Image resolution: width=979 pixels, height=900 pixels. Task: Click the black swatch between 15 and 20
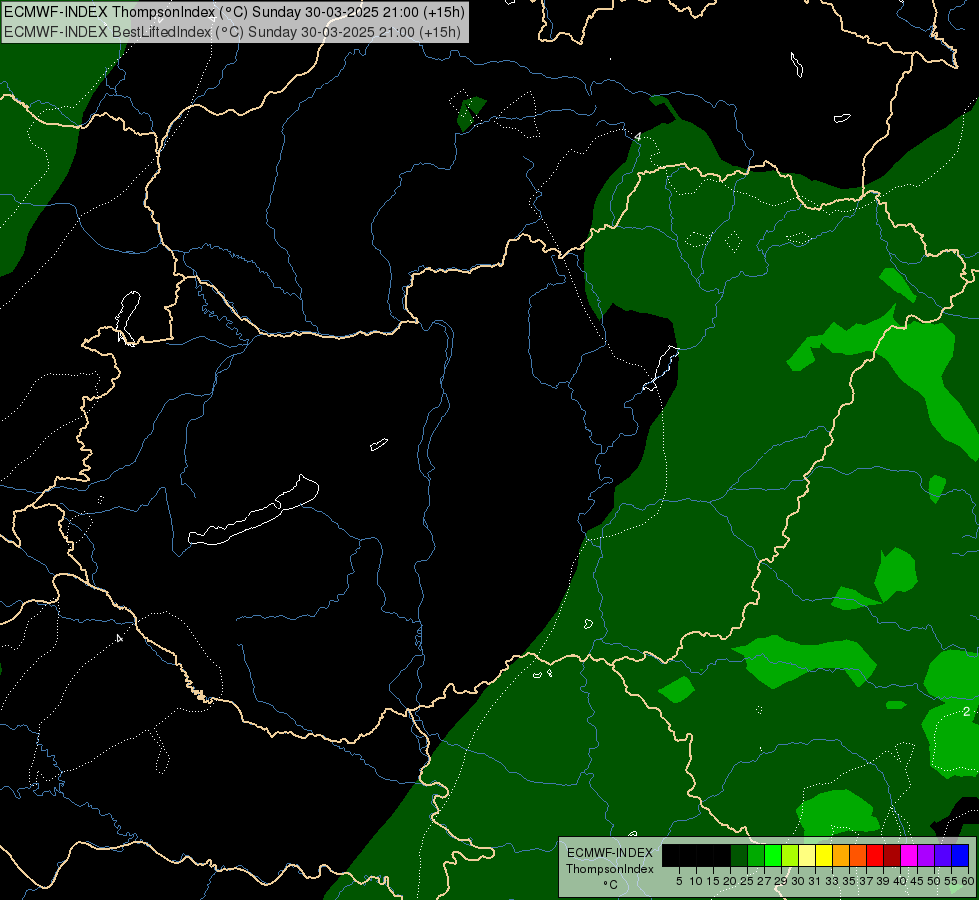pyautogui.click(x=722, y=855)
